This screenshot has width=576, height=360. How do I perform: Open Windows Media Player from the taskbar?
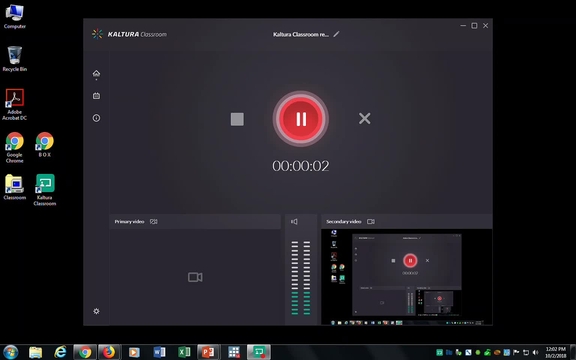coord(134,352)
